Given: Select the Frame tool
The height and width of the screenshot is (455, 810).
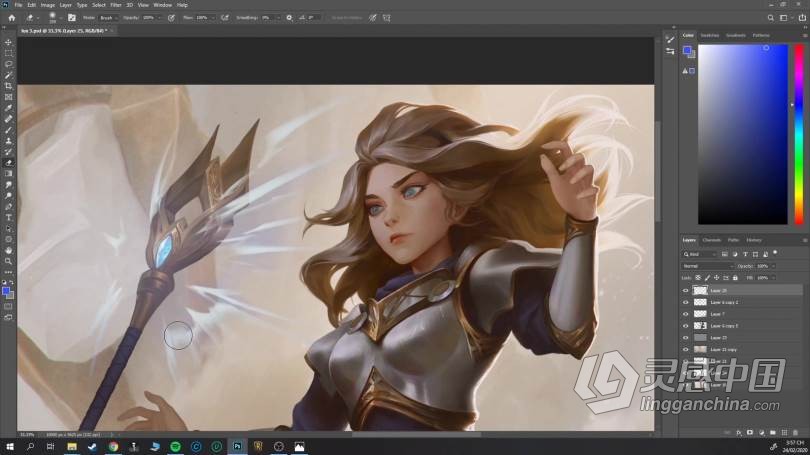Looking at the screenshot, I should pos(8,97).
